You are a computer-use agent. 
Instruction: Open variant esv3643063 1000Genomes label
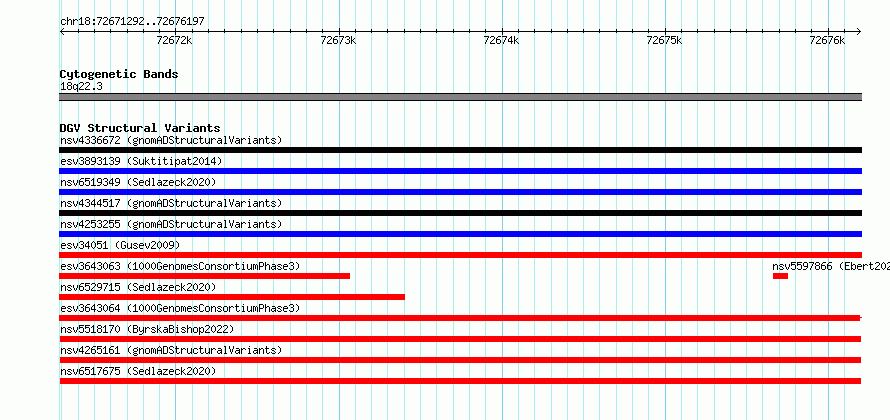point(180,266)
